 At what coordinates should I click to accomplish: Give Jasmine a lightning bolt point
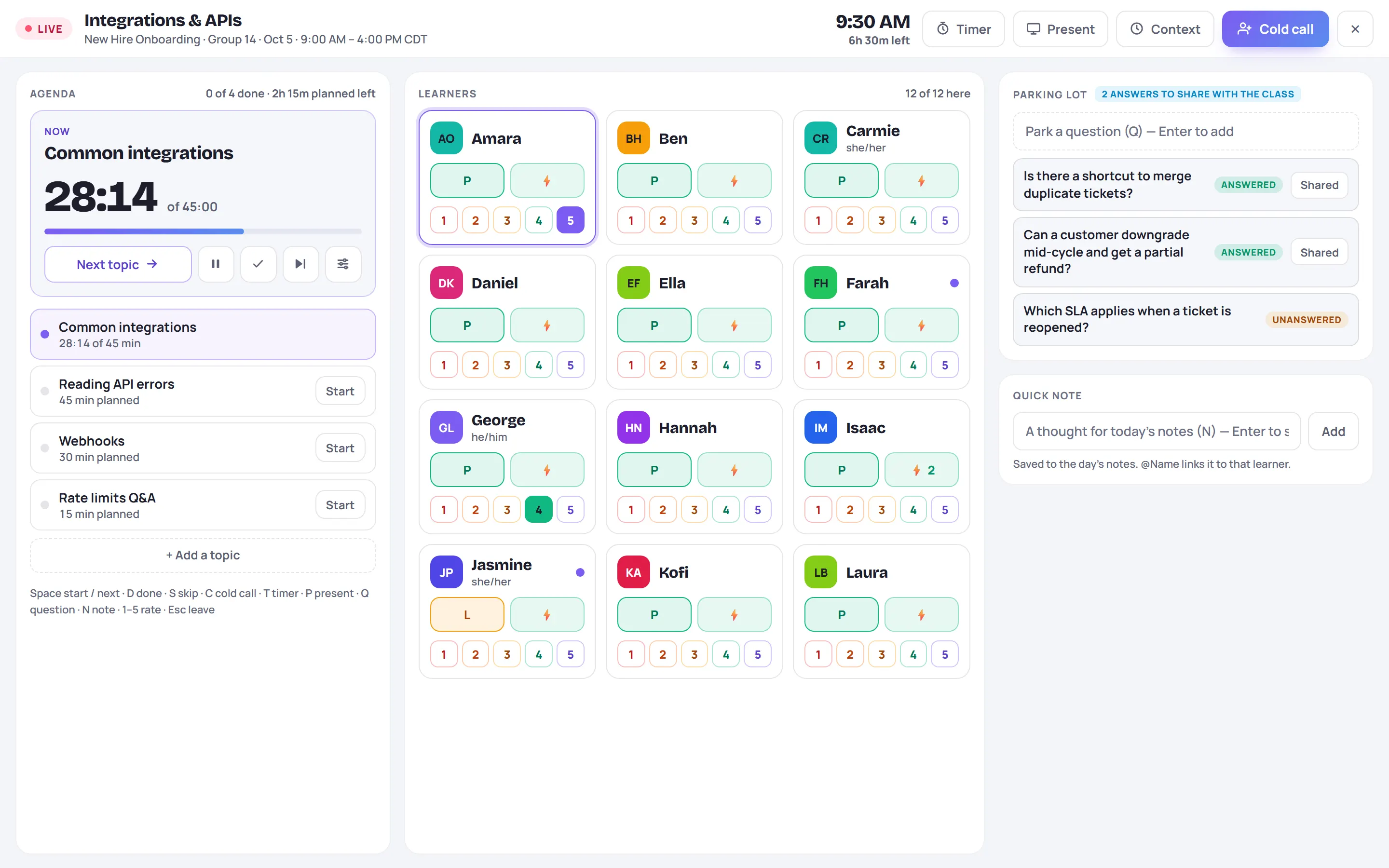547,615
